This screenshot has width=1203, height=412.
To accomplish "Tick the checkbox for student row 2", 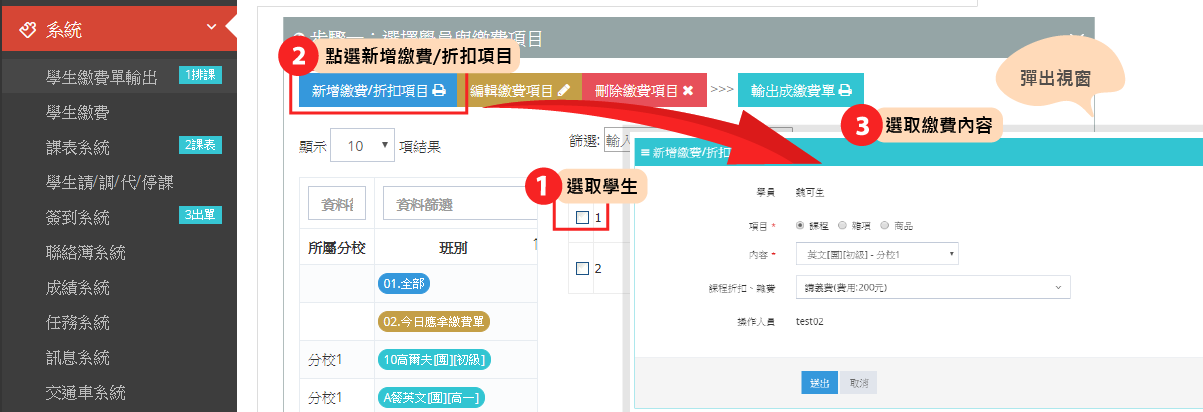I will pyautogui.click(x=582, y=268).
